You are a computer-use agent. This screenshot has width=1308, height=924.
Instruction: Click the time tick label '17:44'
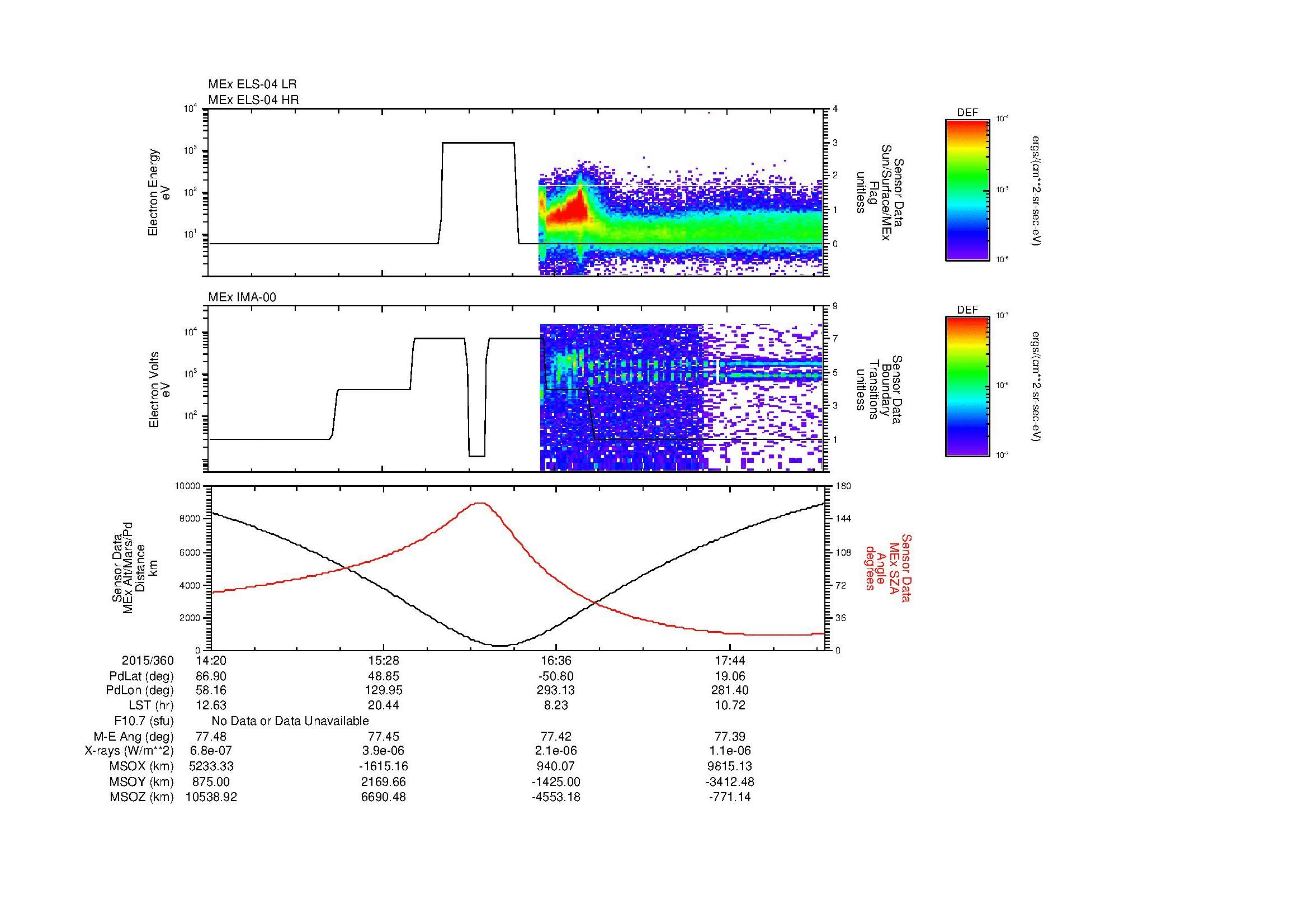point(730,660)
